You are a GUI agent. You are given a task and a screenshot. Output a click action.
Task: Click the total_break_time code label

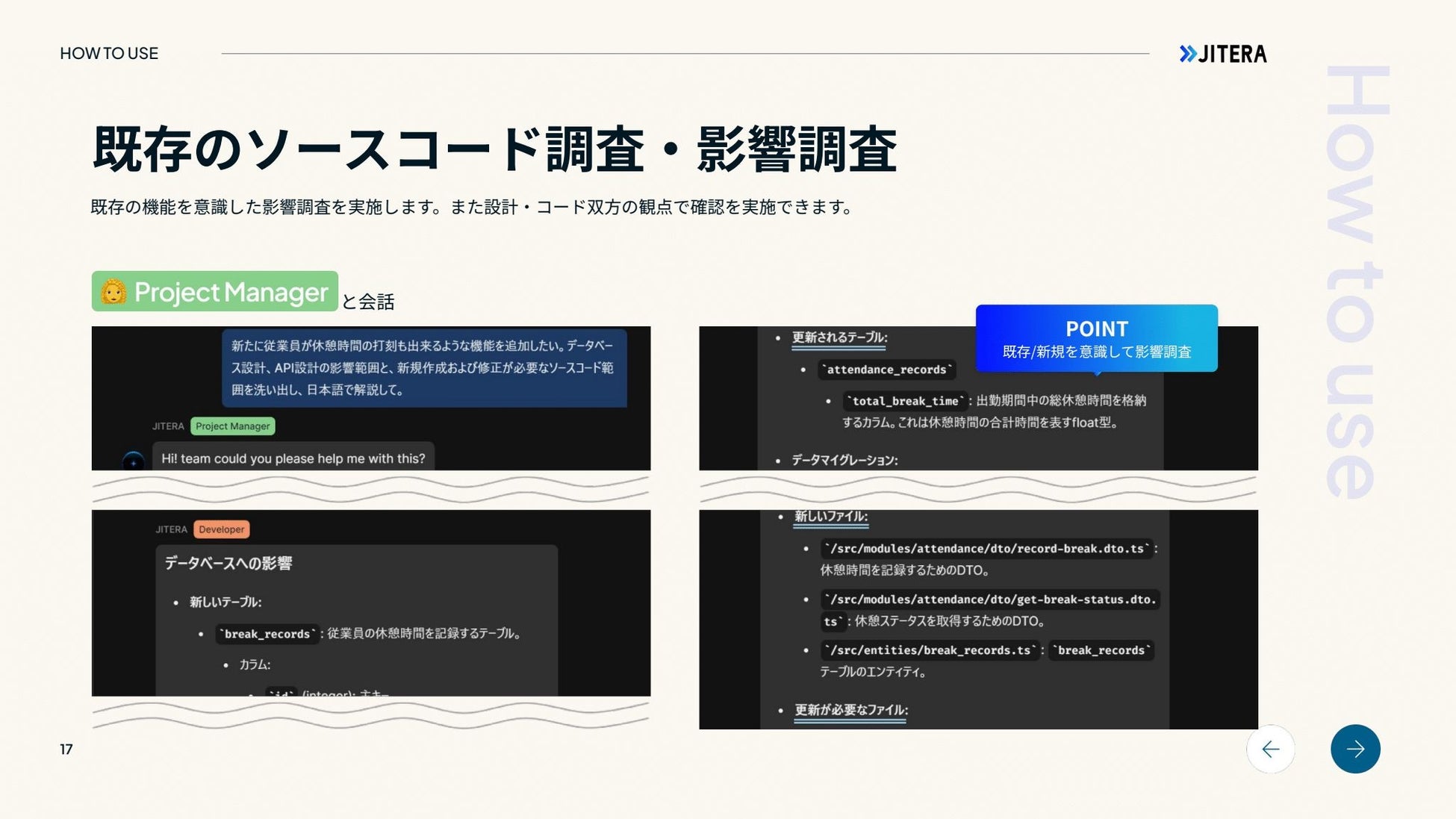click(905, 401)
